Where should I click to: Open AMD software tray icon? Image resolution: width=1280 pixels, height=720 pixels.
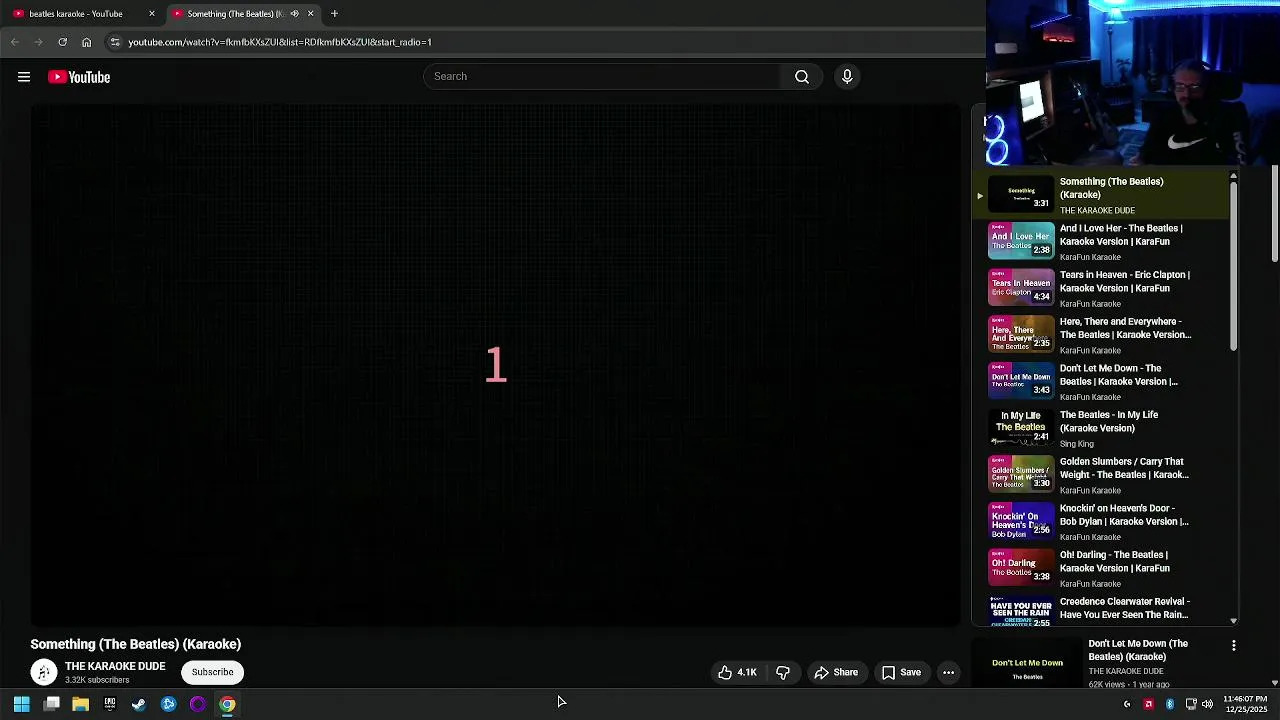coord(1148,704)
